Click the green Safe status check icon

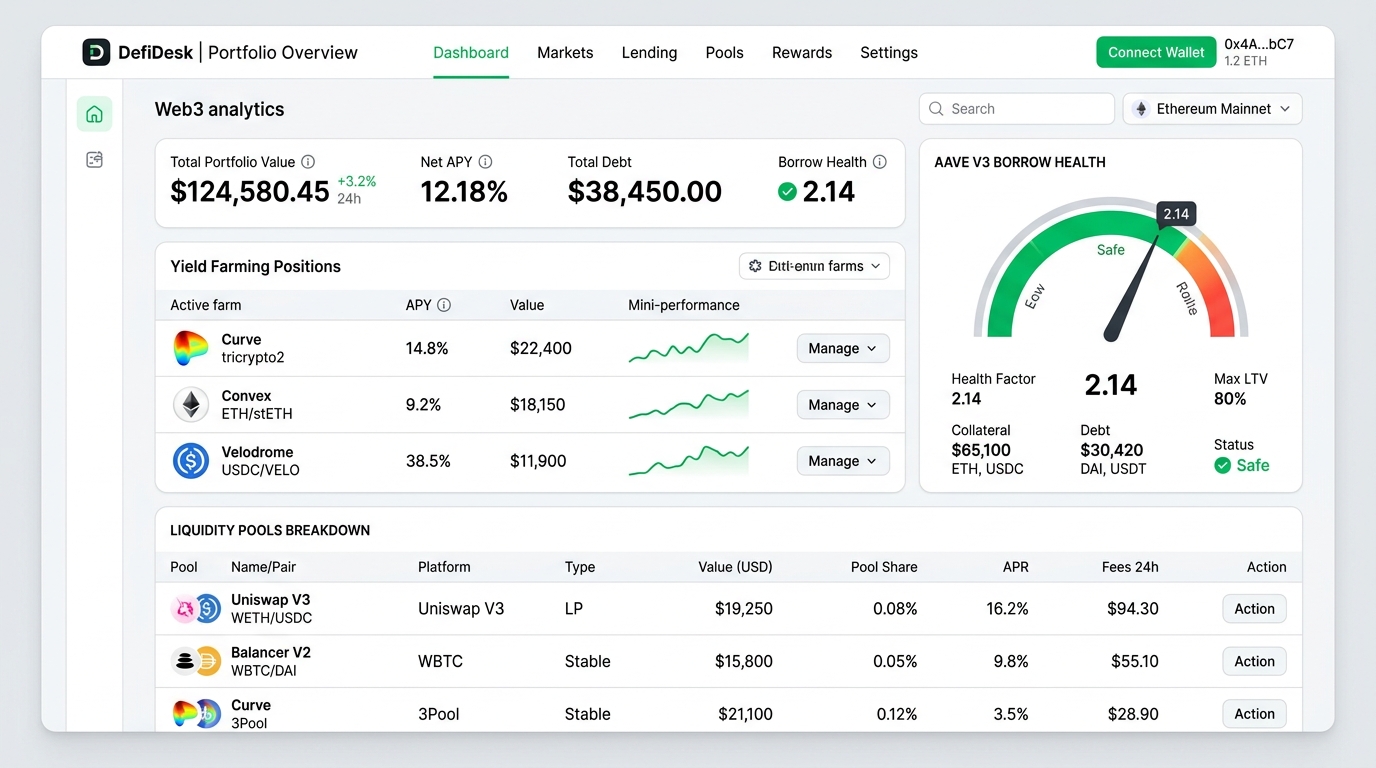point(1222,465)
